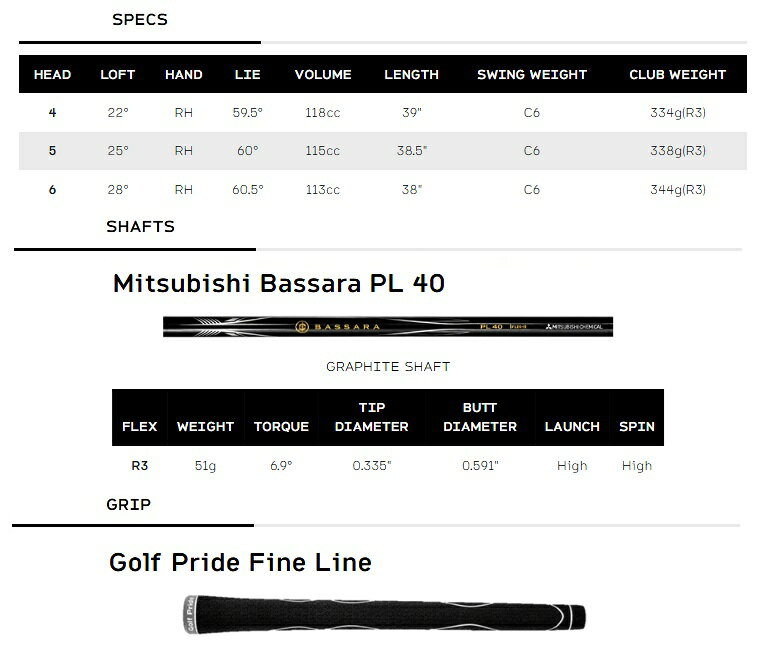Click the TIP DIAMETER column header
The height and width of the screenshot is (660, 780).
(372, 417)
